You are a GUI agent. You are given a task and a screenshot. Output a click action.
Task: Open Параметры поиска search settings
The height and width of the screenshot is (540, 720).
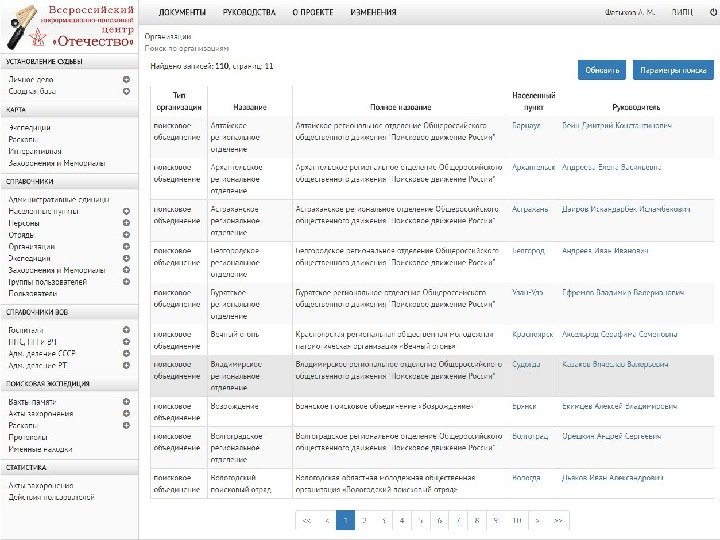pyautogui.click(x=673, y=70)
